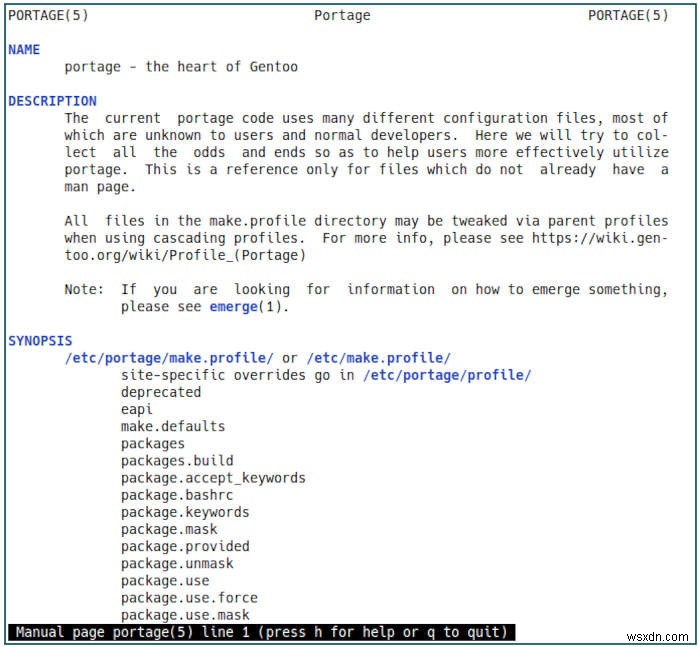Click the manual page status line
This screenshot has width=700, height=647.
pyautogui.click(x=262, y=632)
